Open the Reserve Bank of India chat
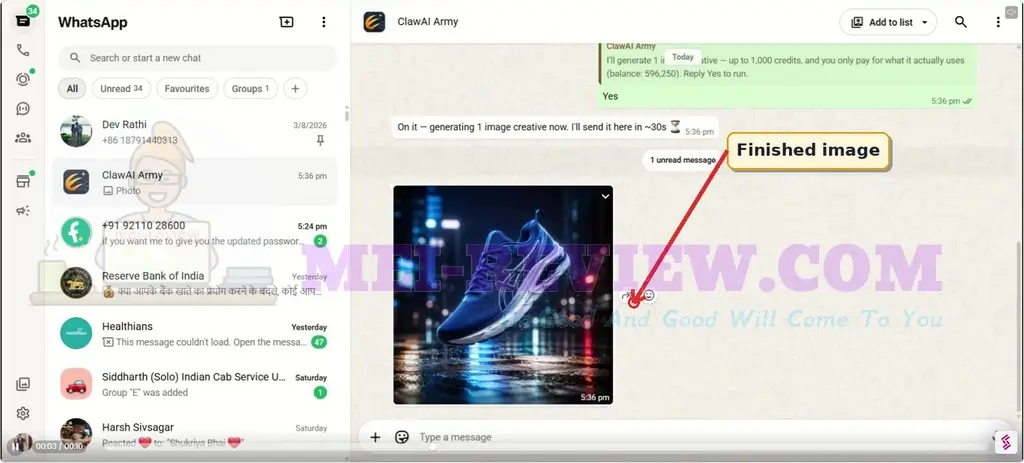 195,283
